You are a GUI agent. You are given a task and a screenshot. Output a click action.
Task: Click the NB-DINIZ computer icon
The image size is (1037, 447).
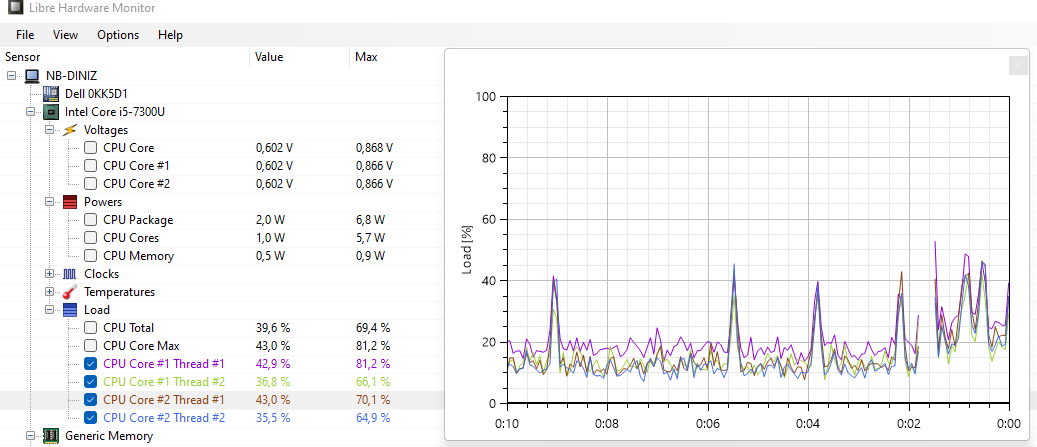click(x=32, y=76)
